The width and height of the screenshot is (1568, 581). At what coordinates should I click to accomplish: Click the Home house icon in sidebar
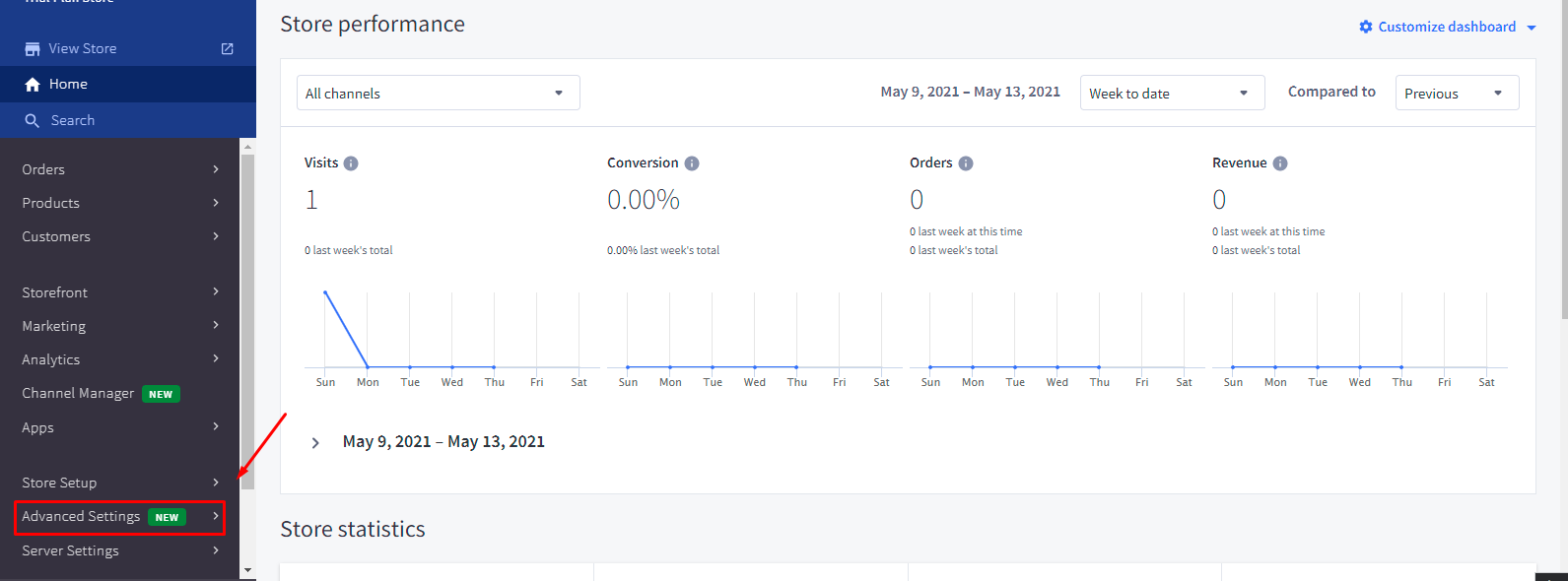pos(33,85)
